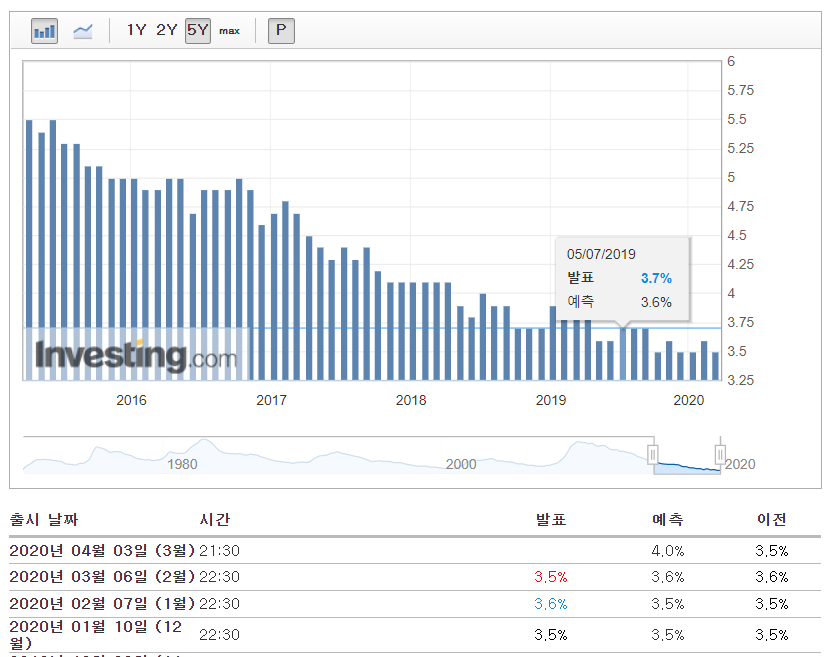Click the 22:30 time in the January 10 row

coord(219,634)
